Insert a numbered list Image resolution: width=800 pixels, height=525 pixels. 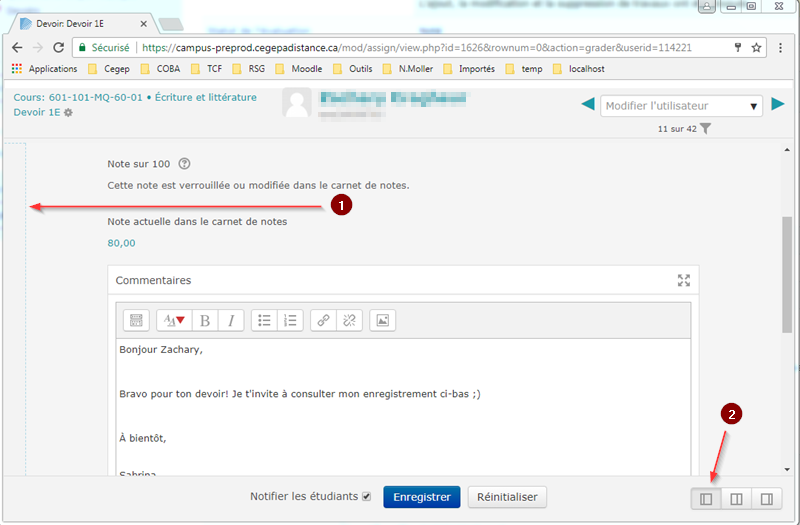coord(291,320)
